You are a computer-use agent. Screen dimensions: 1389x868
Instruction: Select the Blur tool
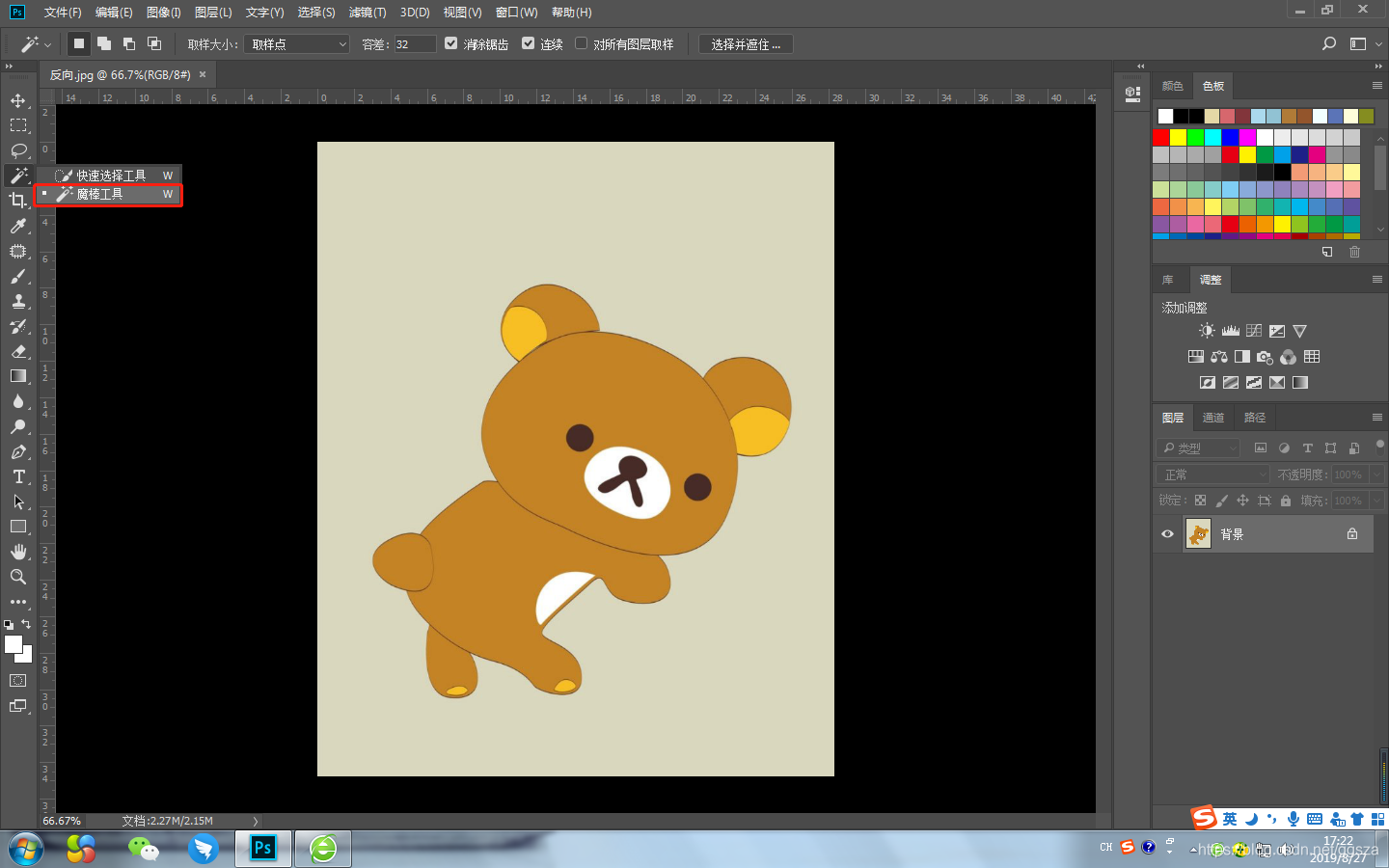(x=18, y=401)
